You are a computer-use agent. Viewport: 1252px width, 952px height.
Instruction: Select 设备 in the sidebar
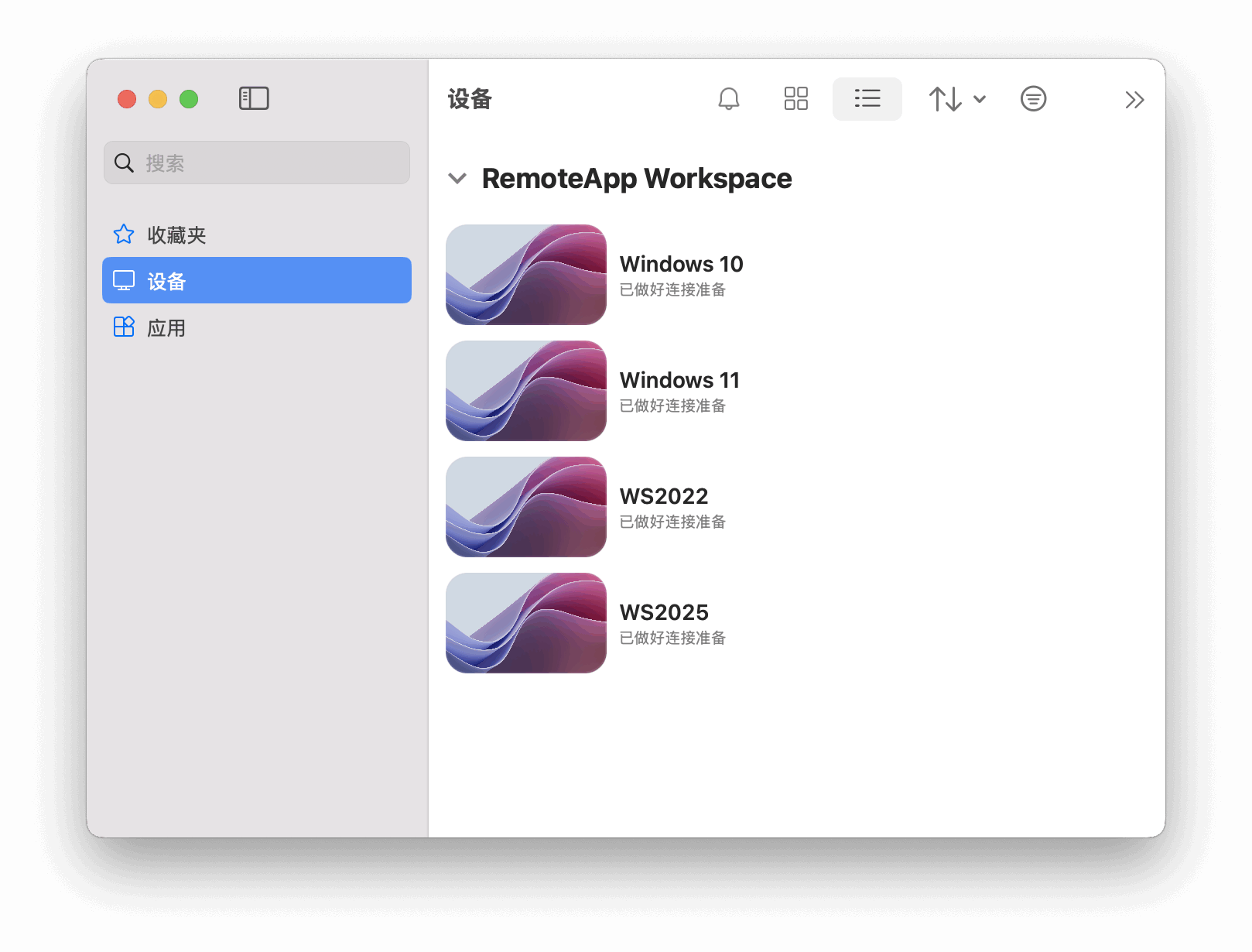[x=257, y=280]
